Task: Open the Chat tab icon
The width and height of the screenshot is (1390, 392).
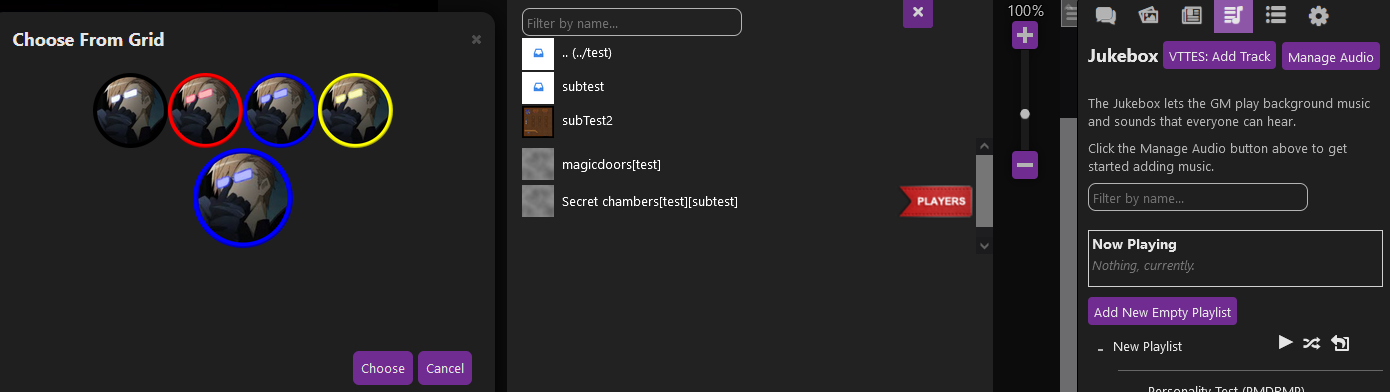Action: point(1106,15)
